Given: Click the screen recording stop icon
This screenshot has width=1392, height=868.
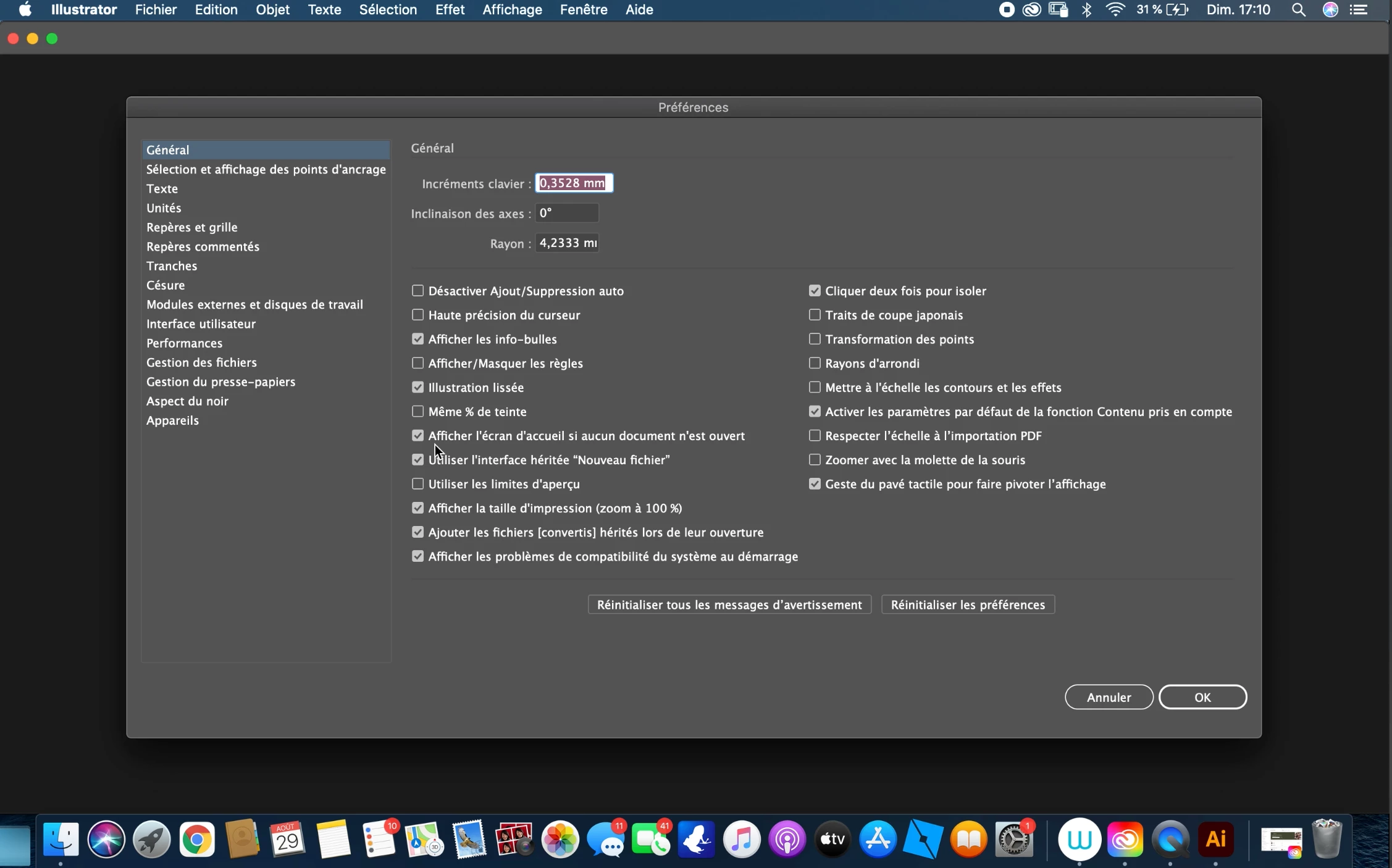Looking at the screenshot, I should pyautogui.click(x=1007, y=10).
